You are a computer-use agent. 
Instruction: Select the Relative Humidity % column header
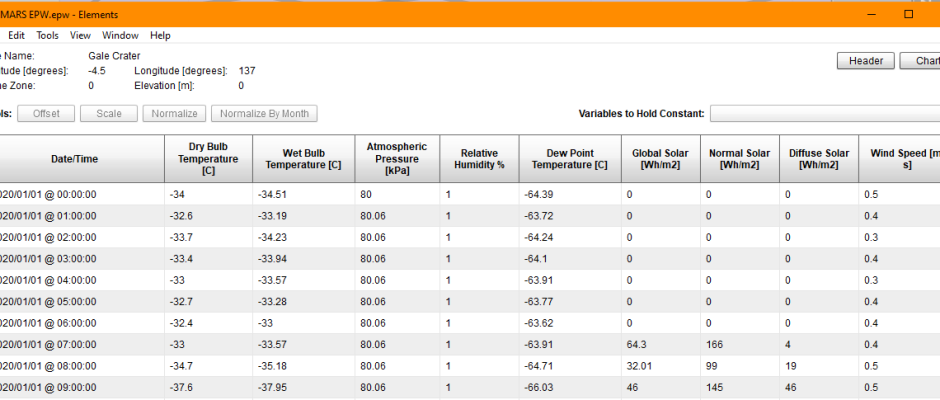(479, 159)
